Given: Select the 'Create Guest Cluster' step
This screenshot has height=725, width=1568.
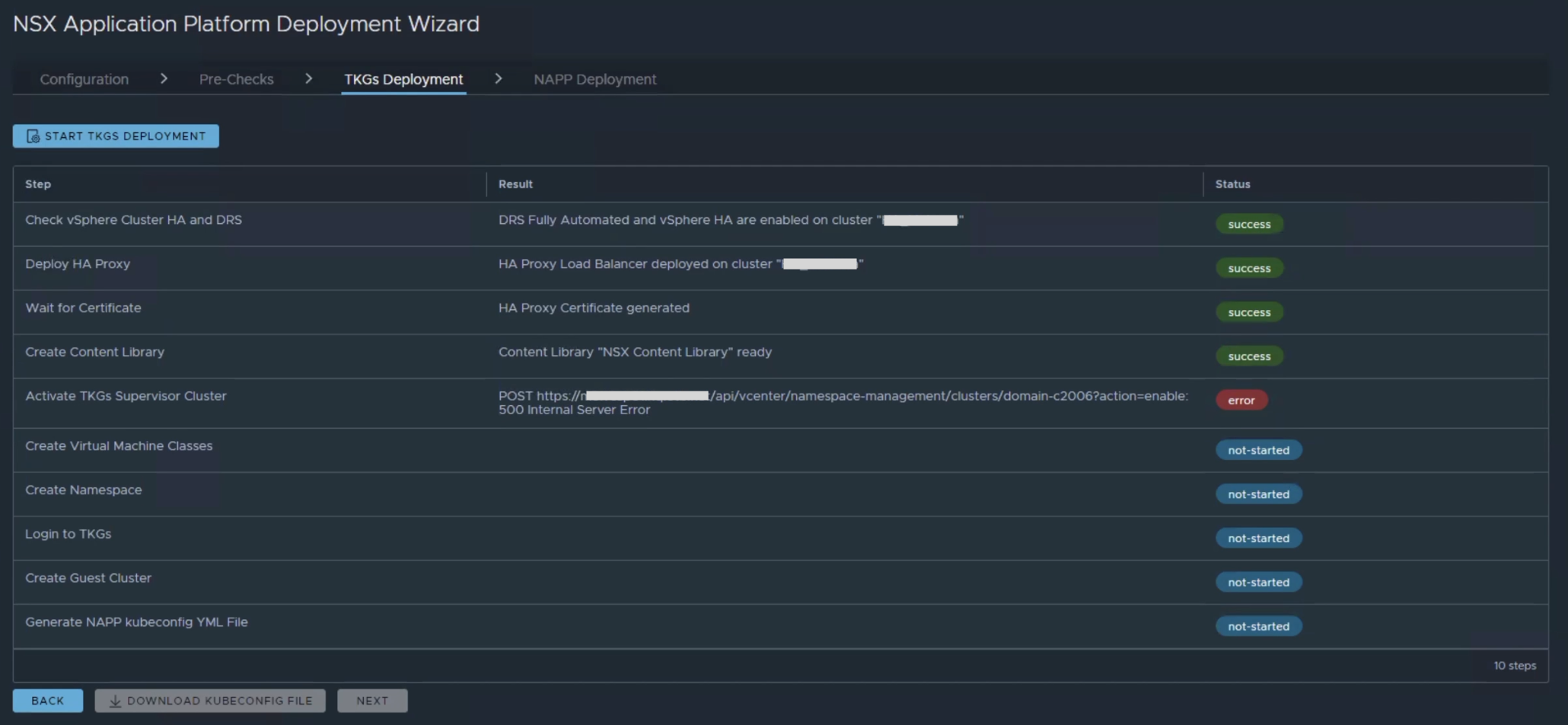Looking at the screenshot, I should click(x=88, y=579).
